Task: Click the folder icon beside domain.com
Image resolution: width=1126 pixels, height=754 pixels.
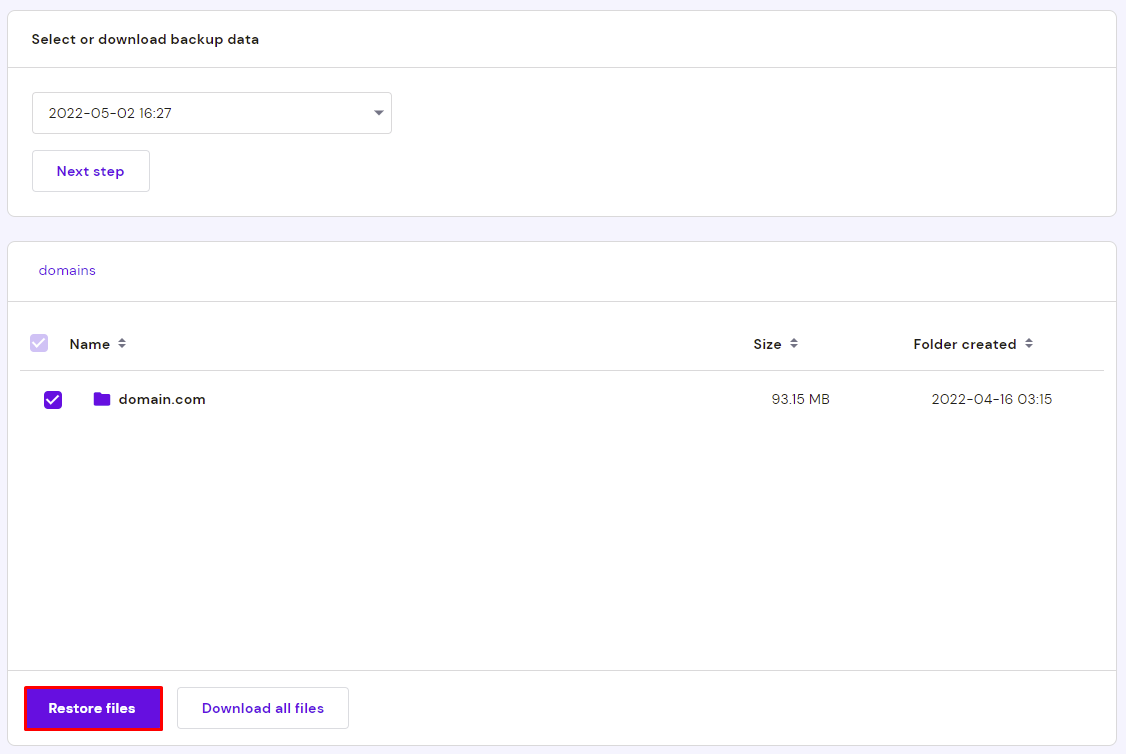Action: pos(101,399)
